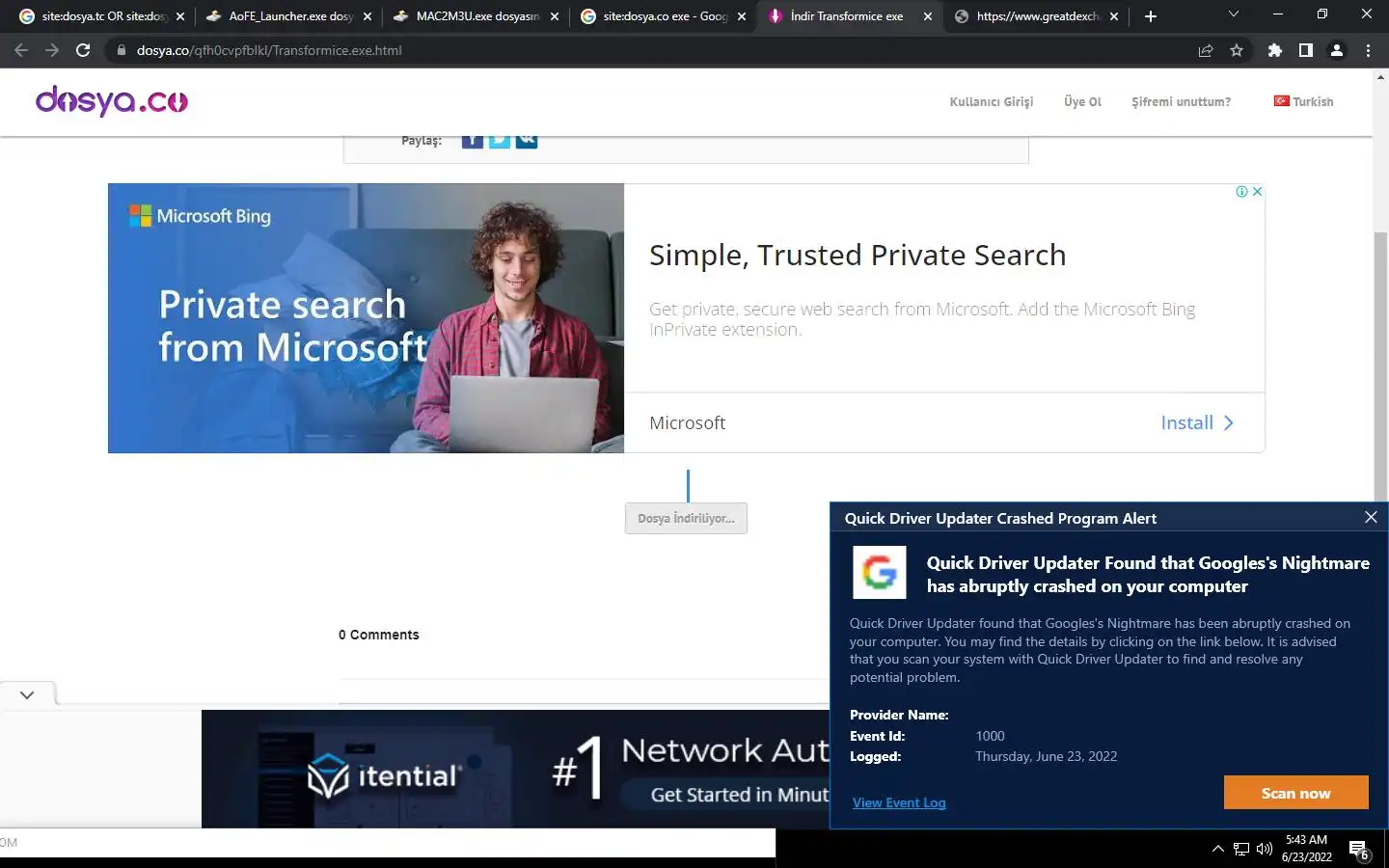Bookmark this page with the star icon

[1237, 50]
